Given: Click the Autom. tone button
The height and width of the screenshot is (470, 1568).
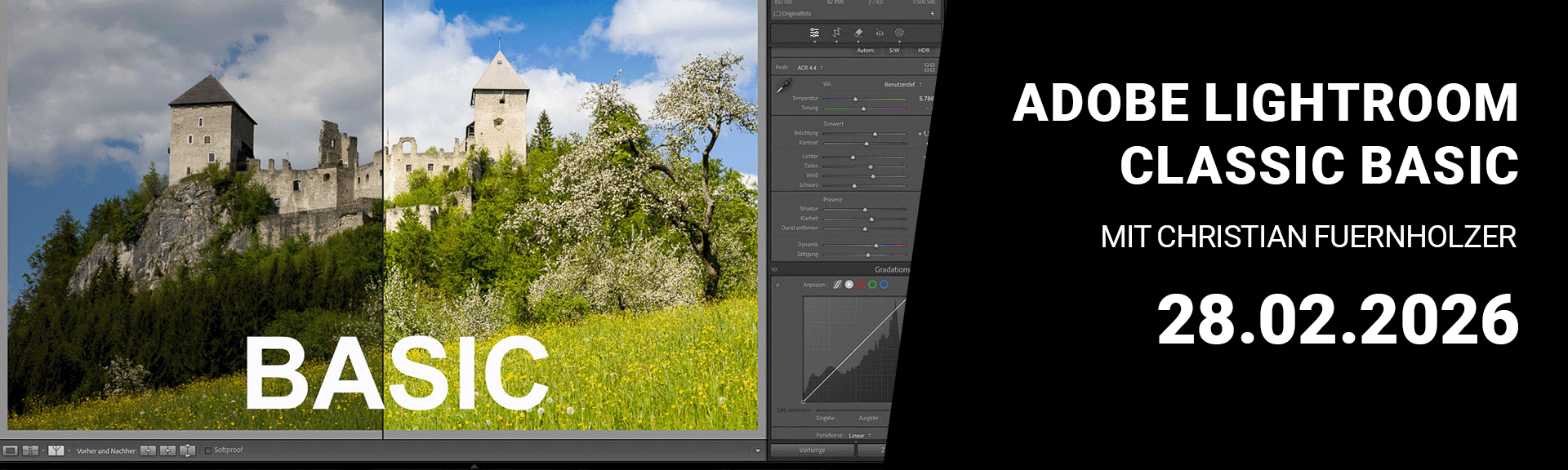Looking at the screenshot, I should coord(866,51).
